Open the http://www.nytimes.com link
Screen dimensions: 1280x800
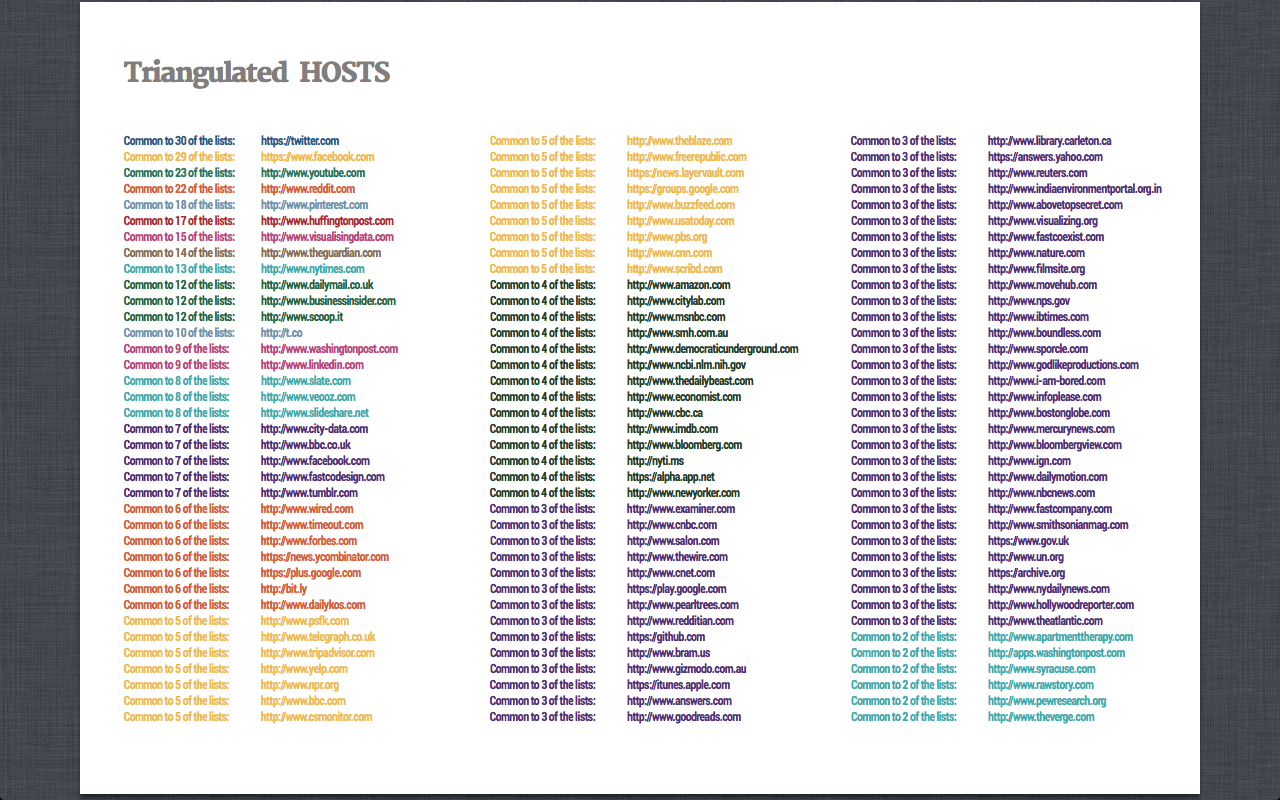(313, 269)
